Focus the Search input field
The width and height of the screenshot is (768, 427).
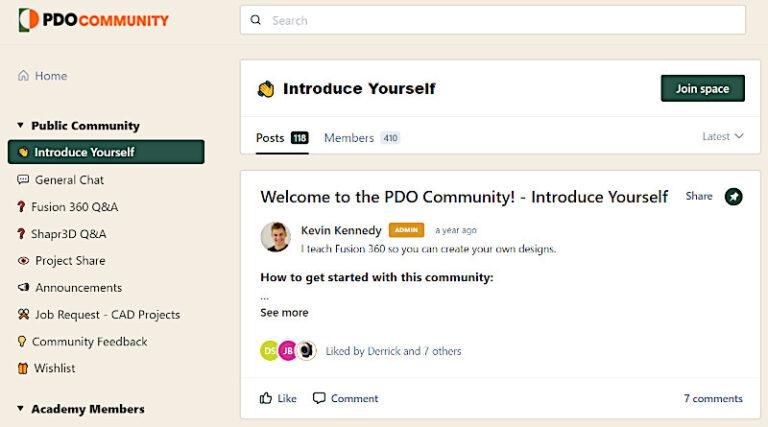493,20
